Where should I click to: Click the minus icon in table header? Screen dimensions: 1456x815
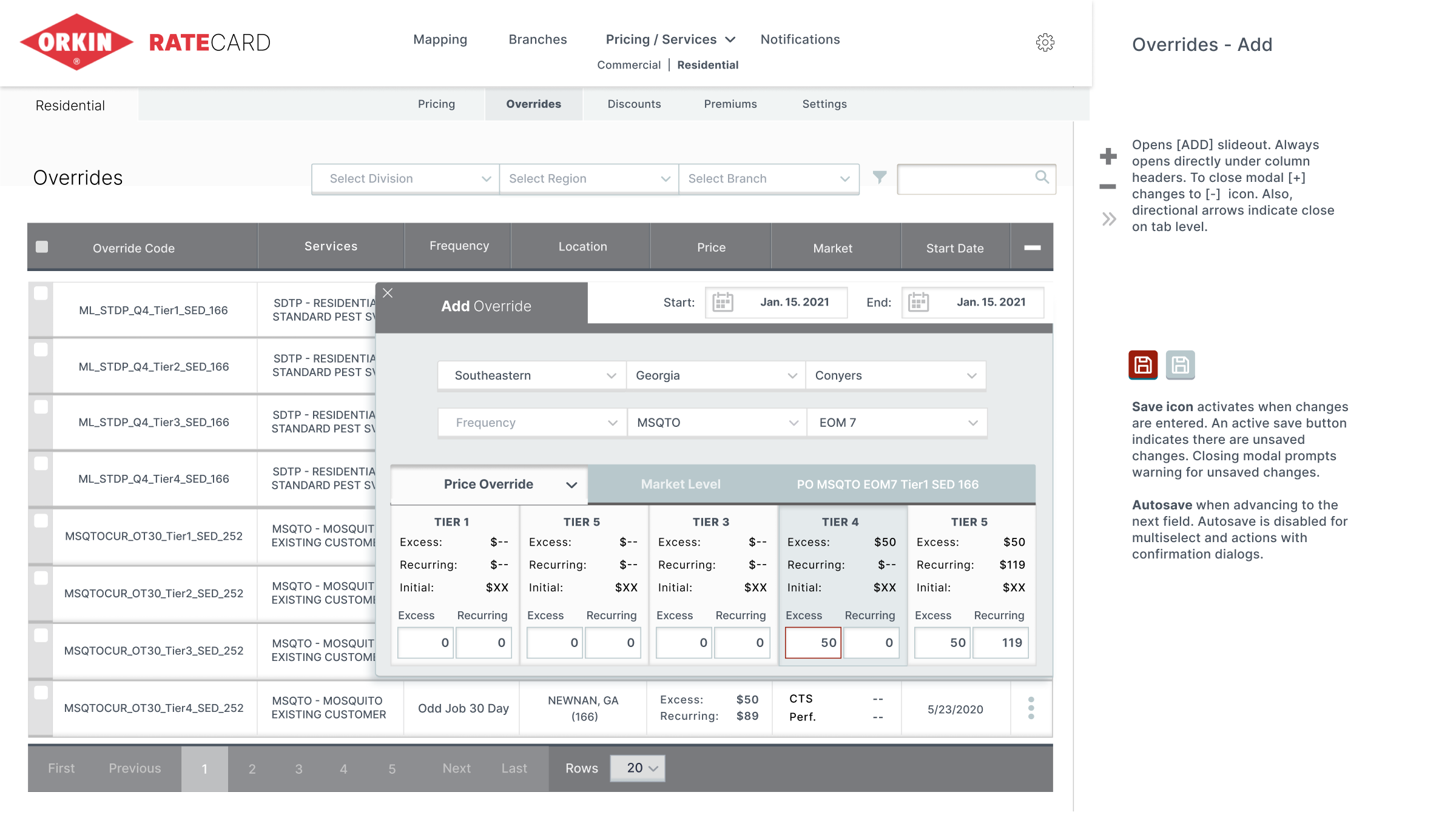tap(1032, 247)
